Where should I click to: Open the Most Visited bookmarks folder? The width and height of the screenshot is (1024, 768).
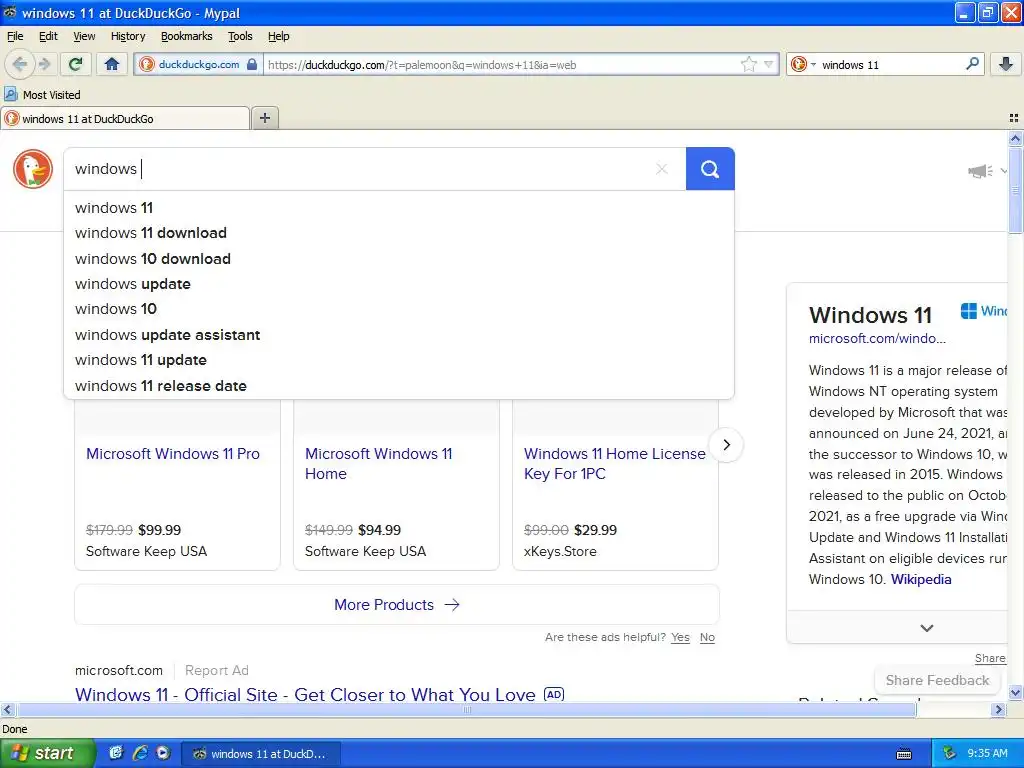pyautogui.click(x=42, y=95)
